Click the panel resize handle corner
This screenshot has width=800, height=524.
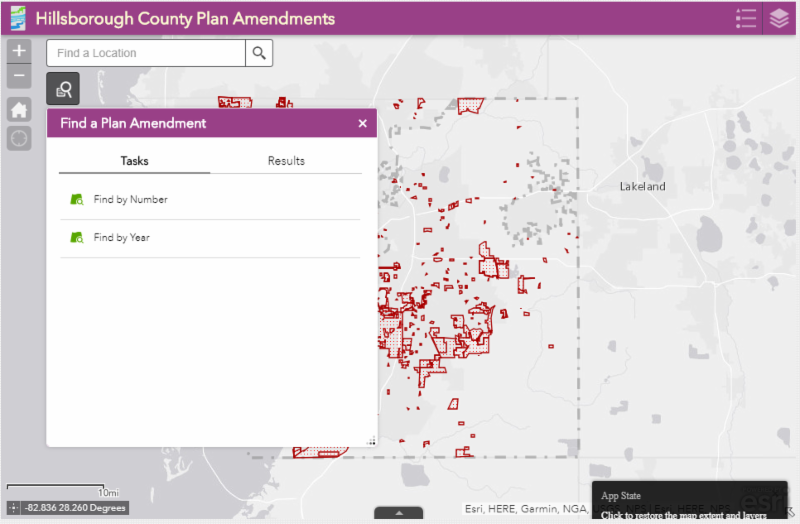371,441
